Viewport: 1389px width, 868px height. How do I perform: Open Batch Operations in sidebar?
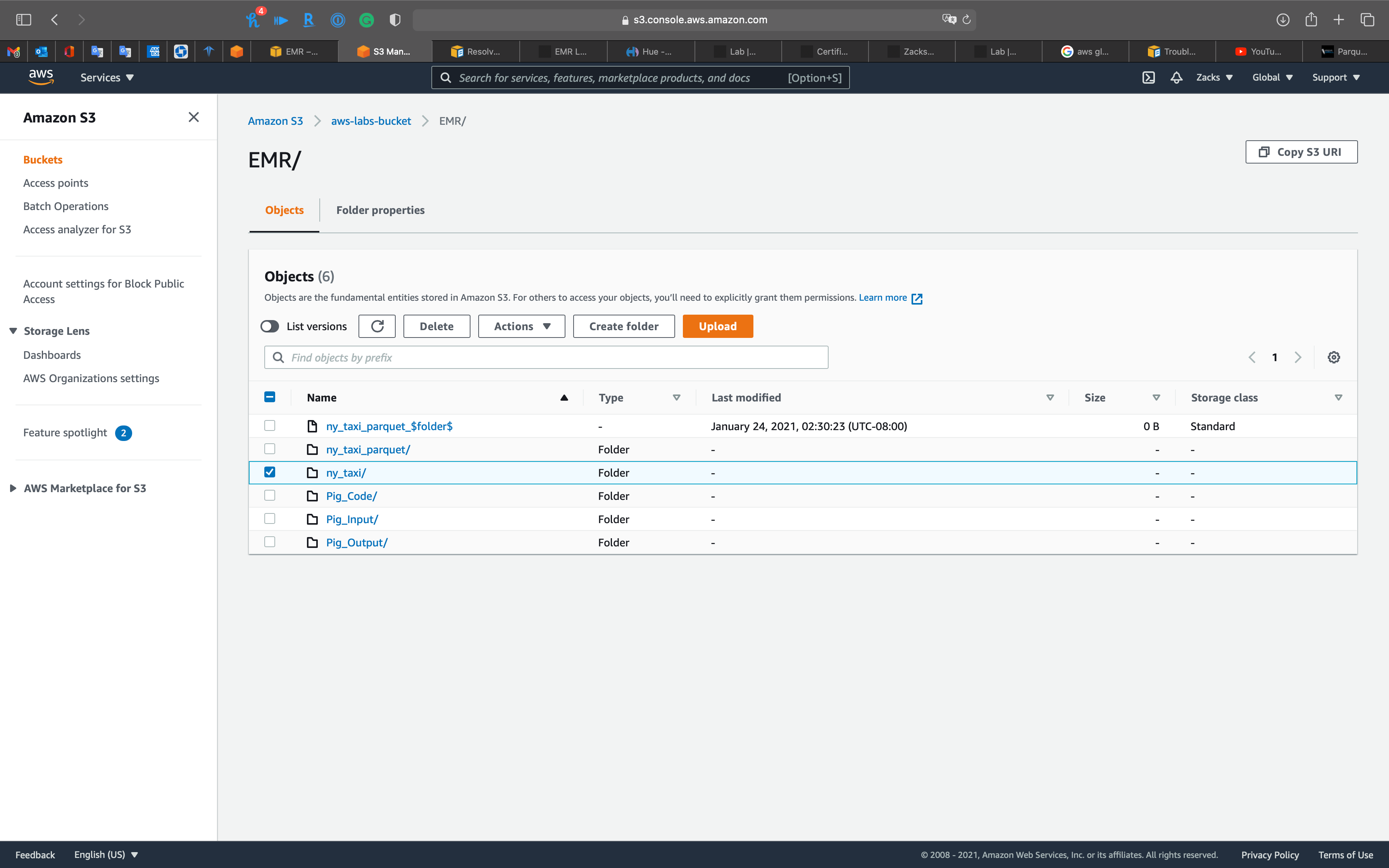[x=65, y=206]
